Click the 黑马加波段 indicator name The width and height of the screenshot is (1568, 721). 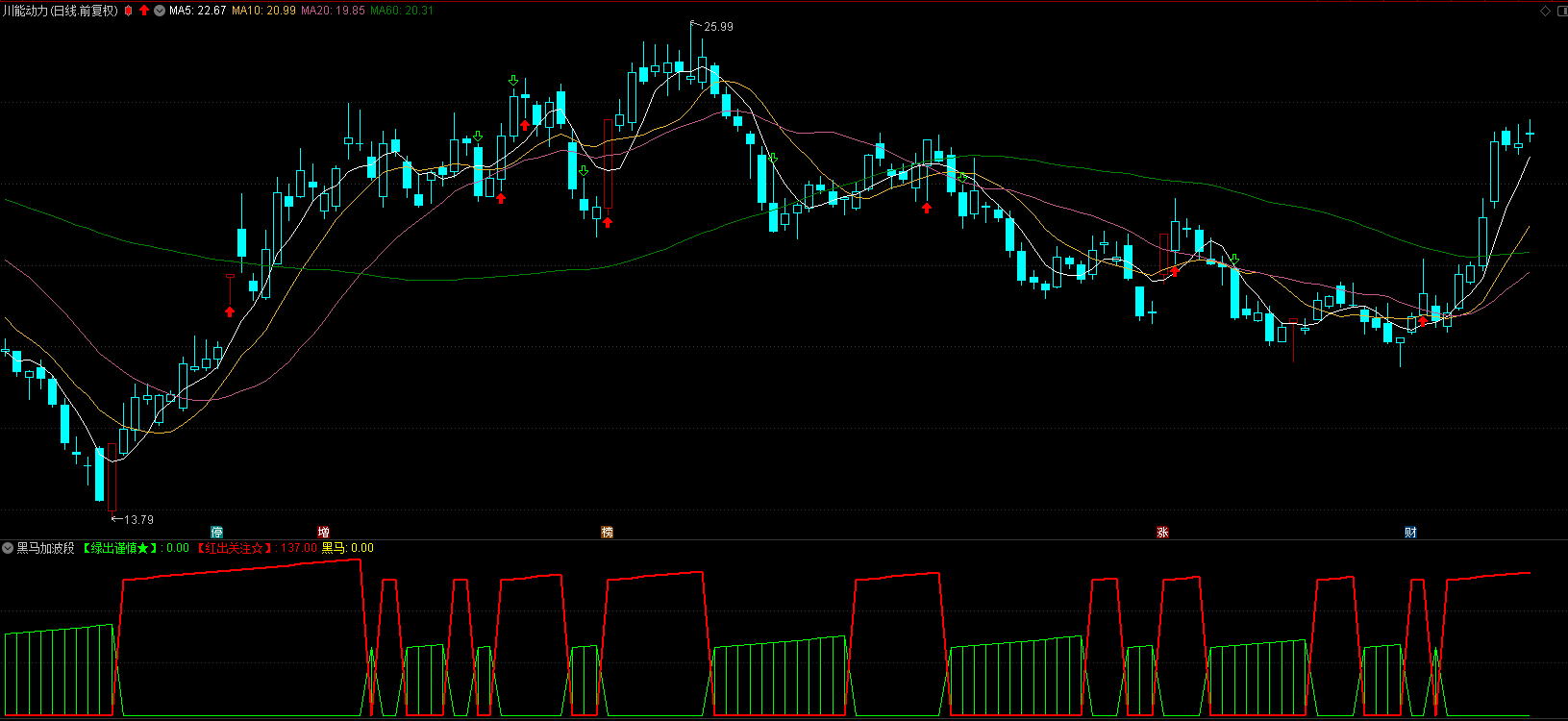(45, 548)
